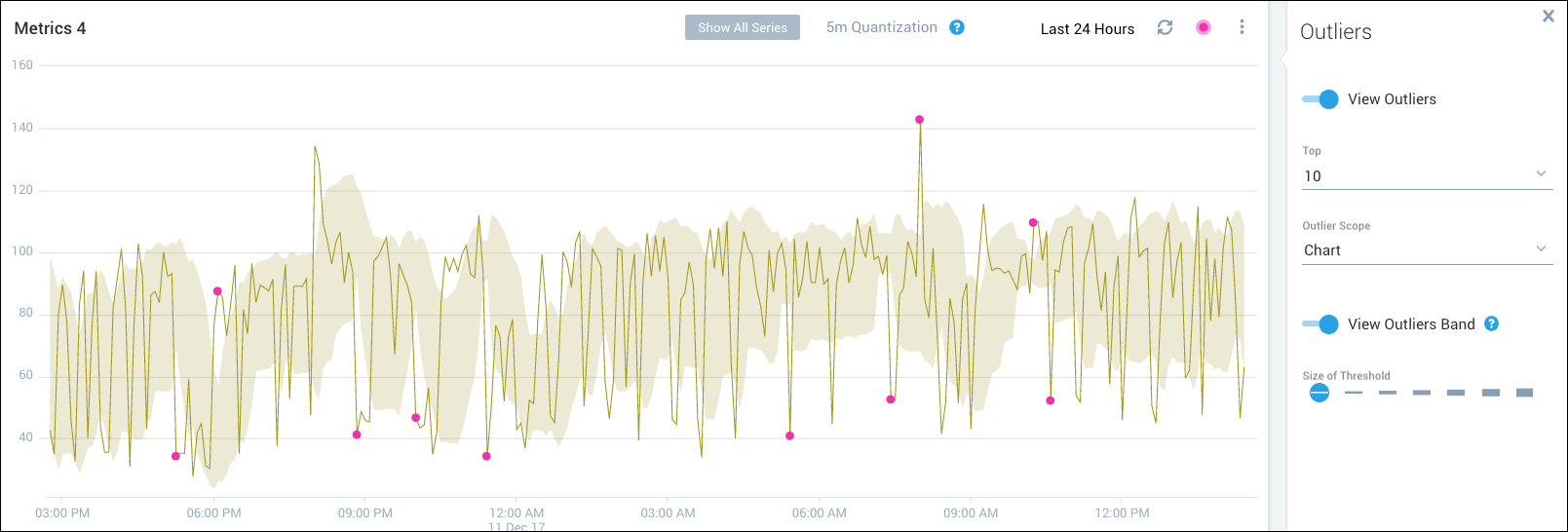Viewport: 1568px width, 532px height.
Task: Click help icon beside View Outliers Band
Action: 1491,323
